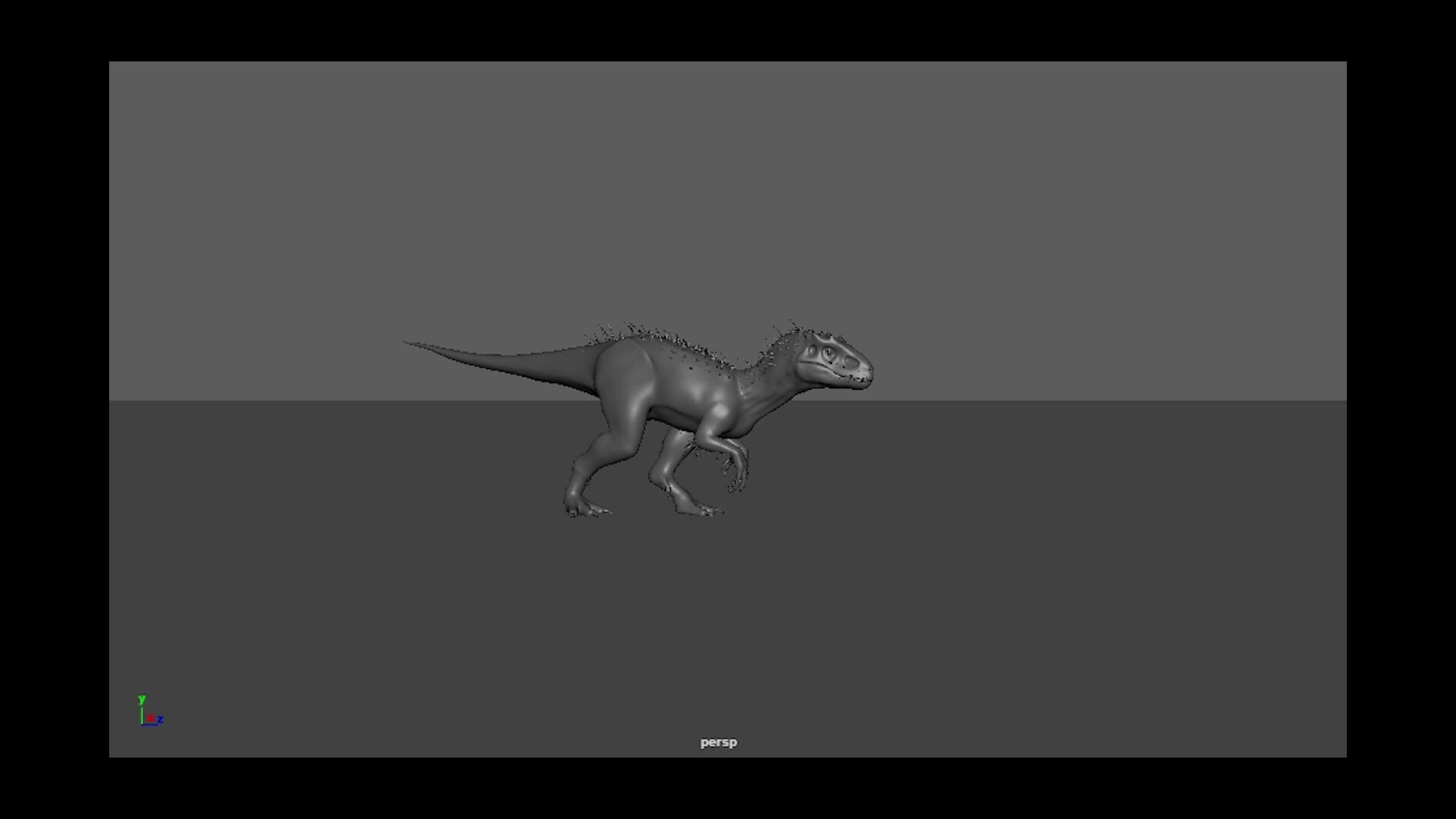Click the green Y axis on the view gizmo
Screen dimensions: 1456x819
(x=142, y=698)
